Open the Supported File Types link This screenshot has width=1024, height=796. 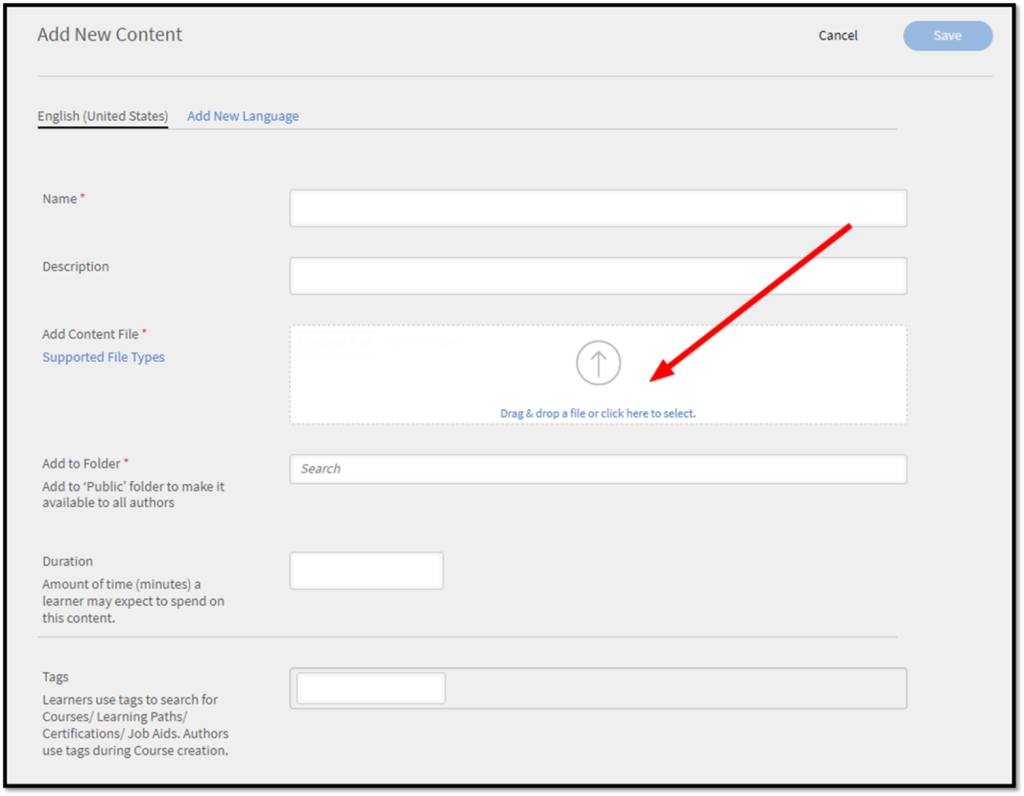coord(103,357)
